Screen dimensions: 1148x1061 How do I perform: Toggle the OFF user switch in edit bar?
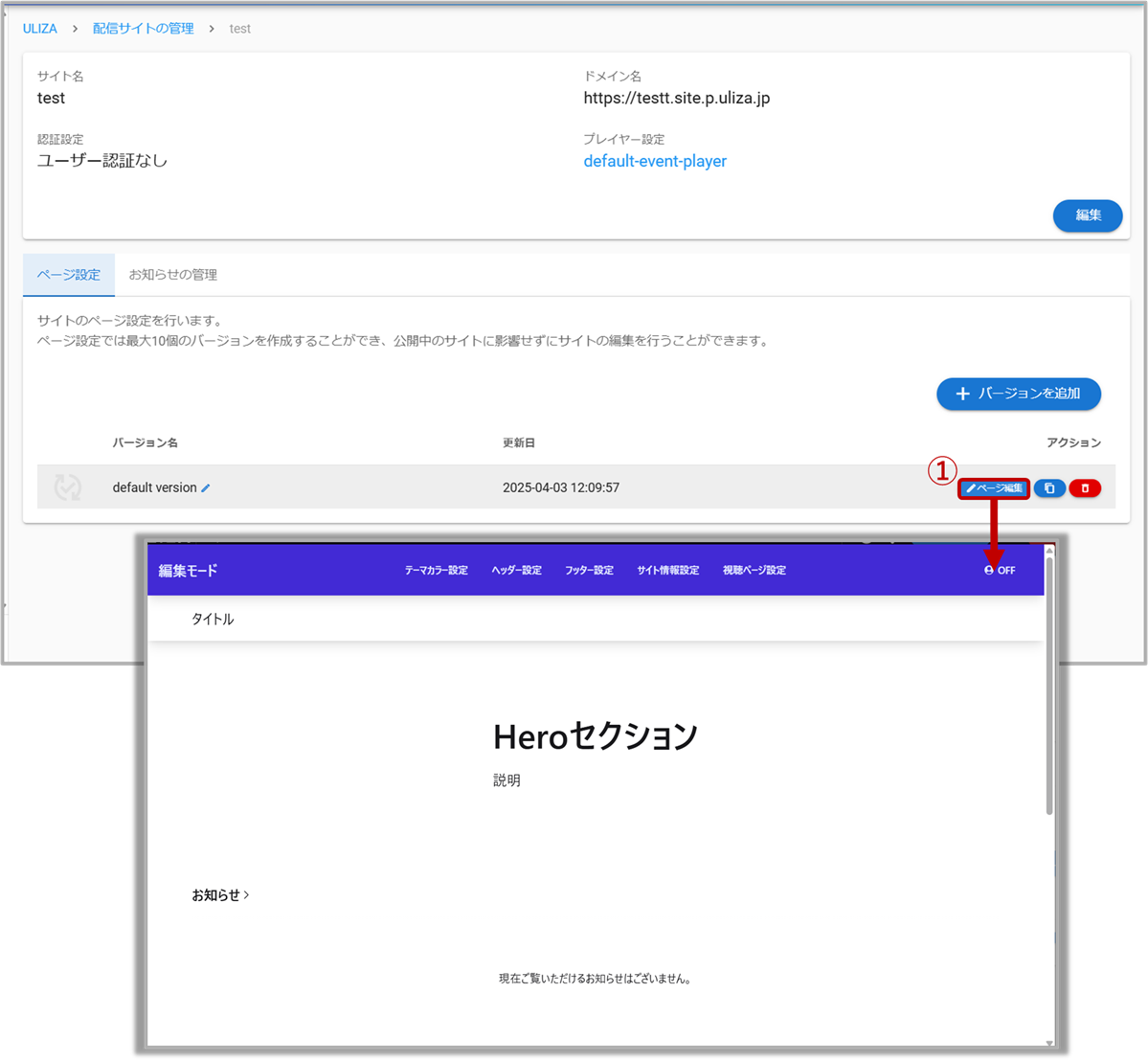[1000, 571]
